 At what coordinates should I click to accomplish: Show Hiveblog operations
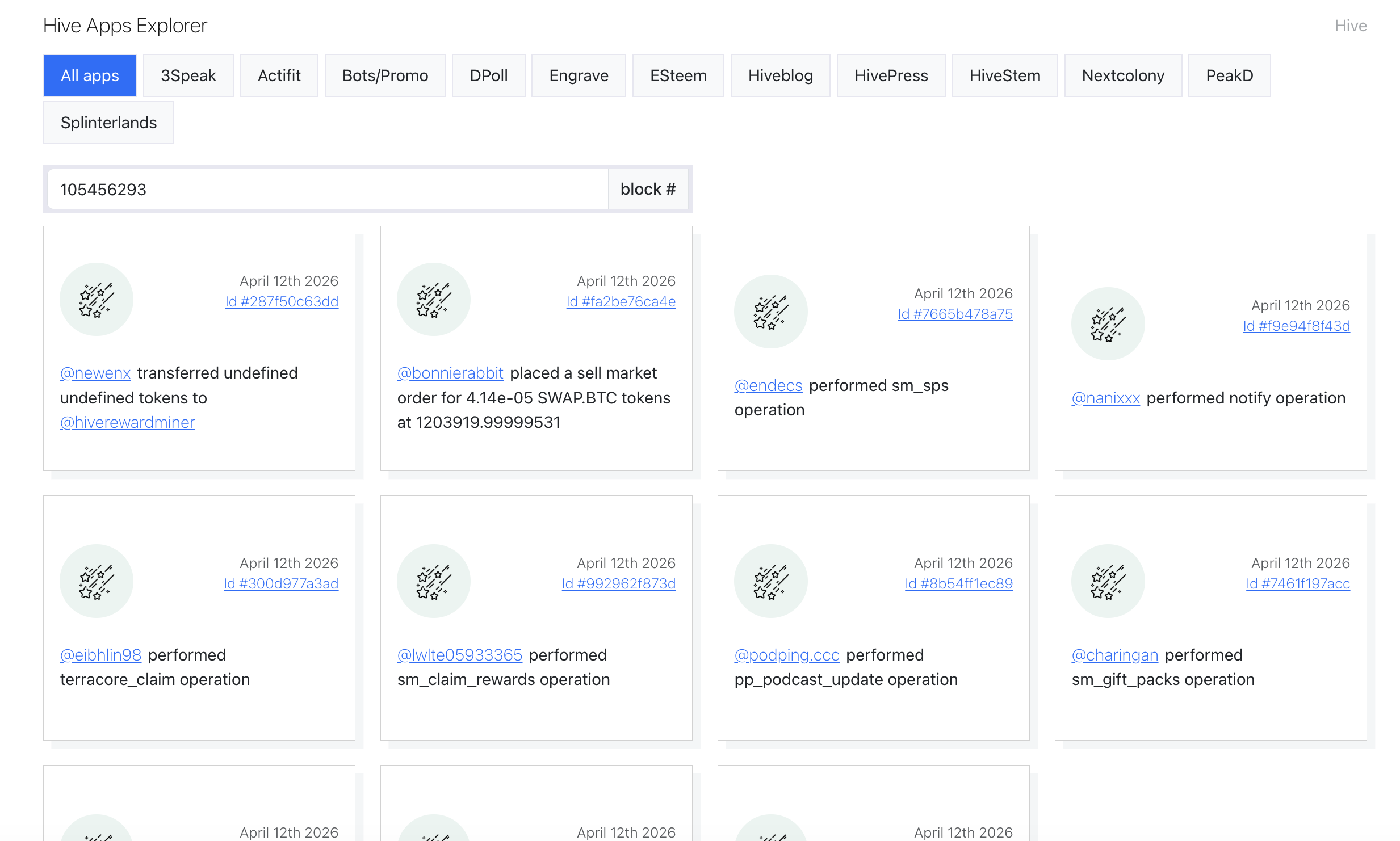tap(781, 75)
